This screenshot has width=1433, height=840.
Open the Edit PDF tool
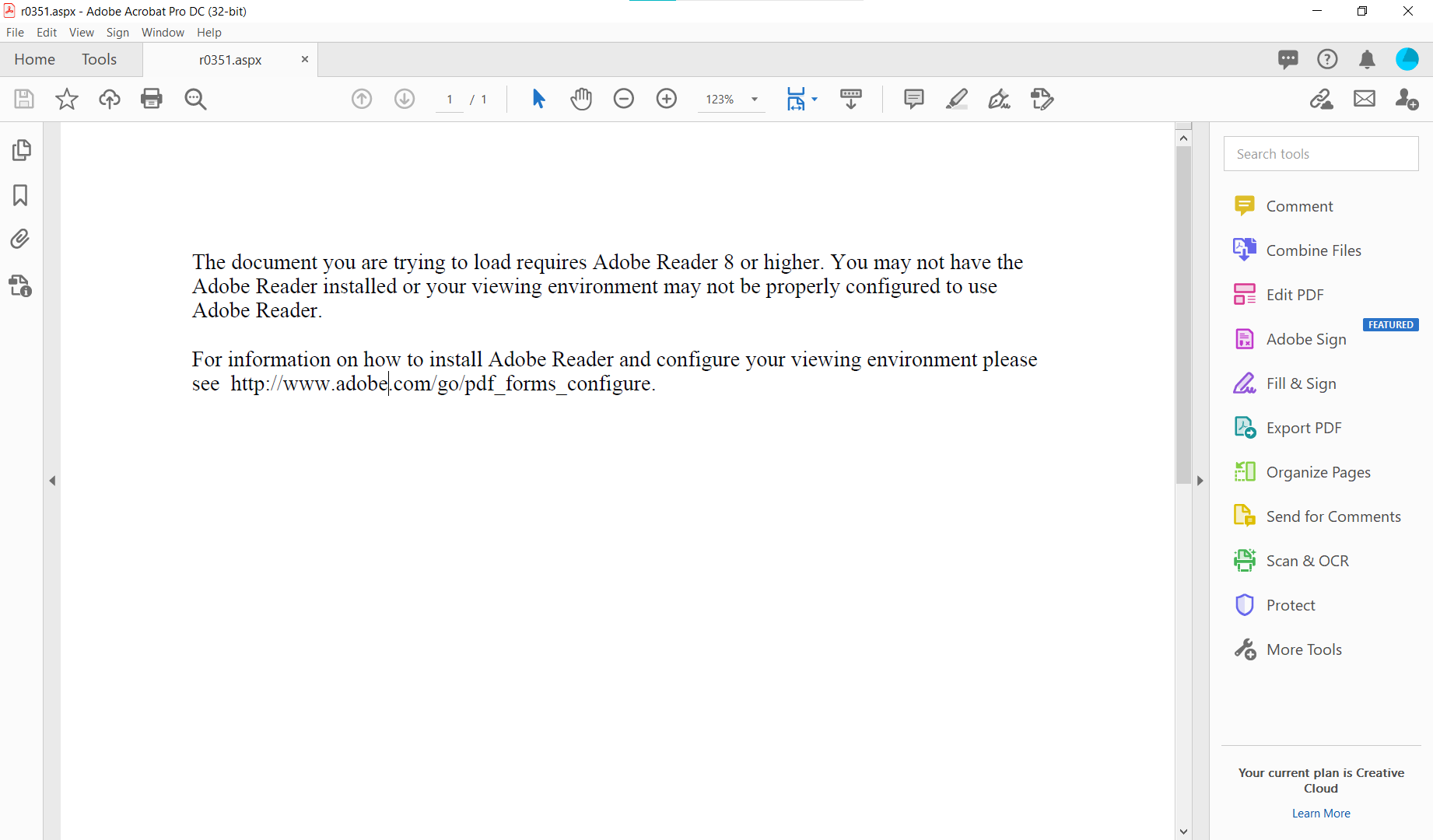coord(1279,295)
